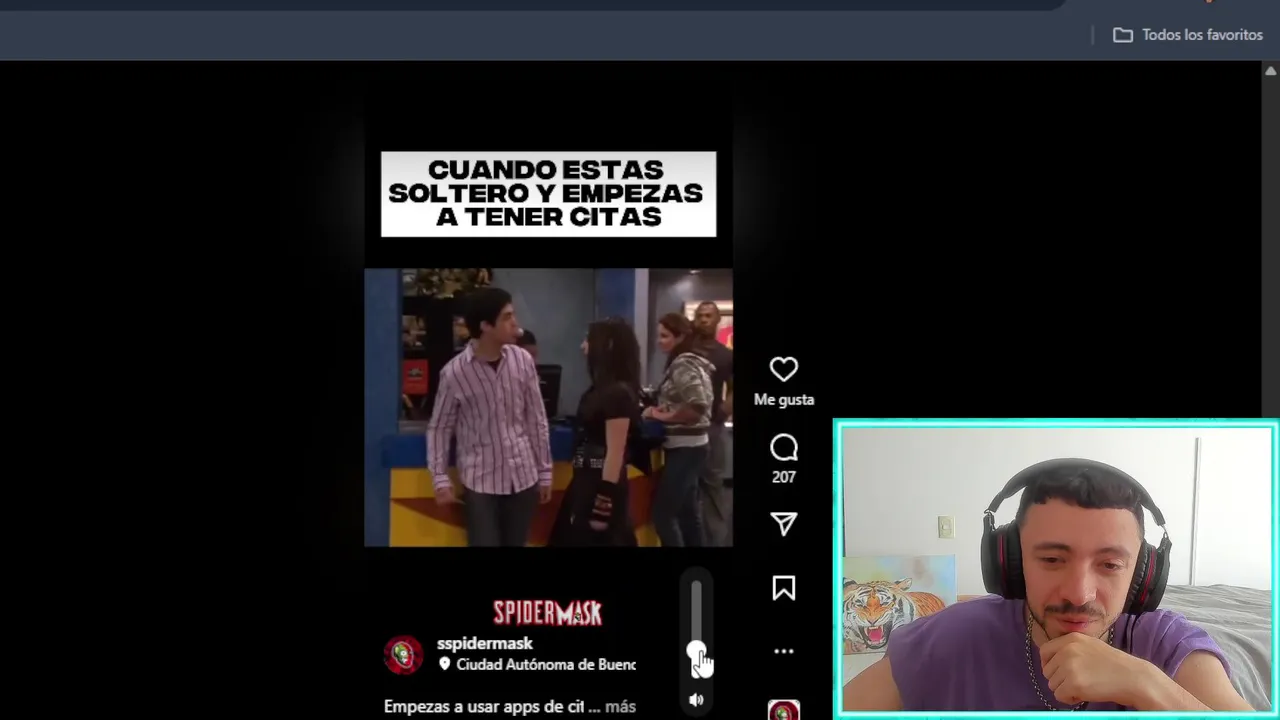Click the location pin icon under sspidermask
1280x720 pixels.
pyautogui.click(x=445, y=664)
